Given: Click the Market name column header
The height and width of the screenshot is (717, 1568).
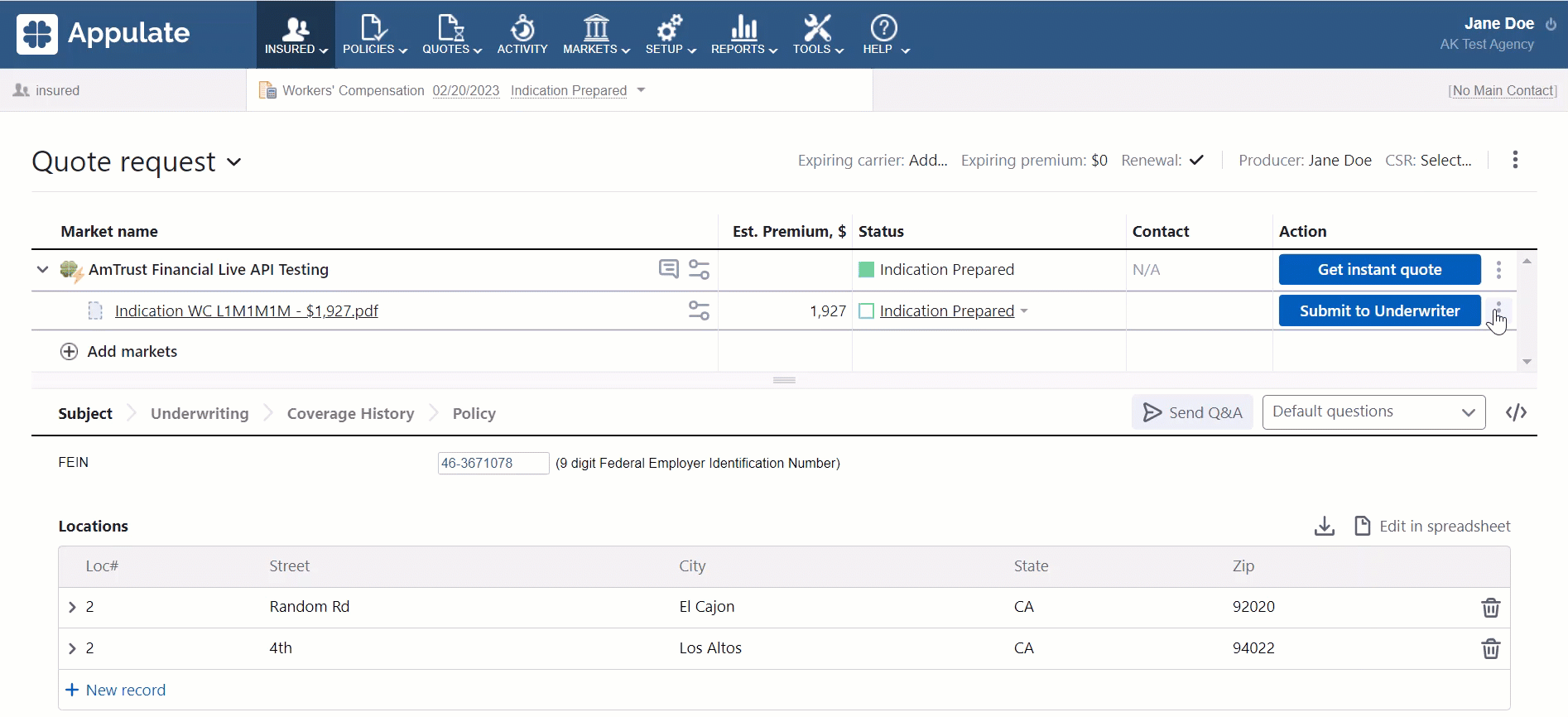Looking at the screenshot, I should (109, 231).
